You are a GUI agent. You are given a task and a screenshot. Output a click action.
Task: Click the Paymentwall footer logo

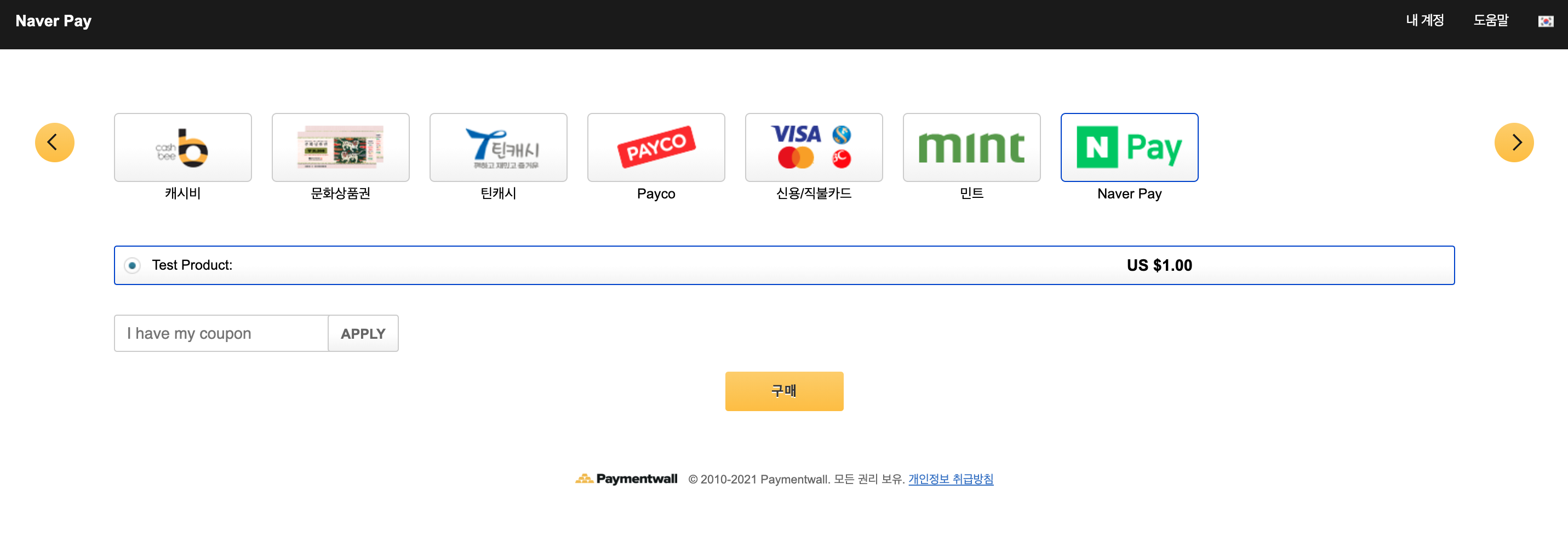[x=626, y=479]
